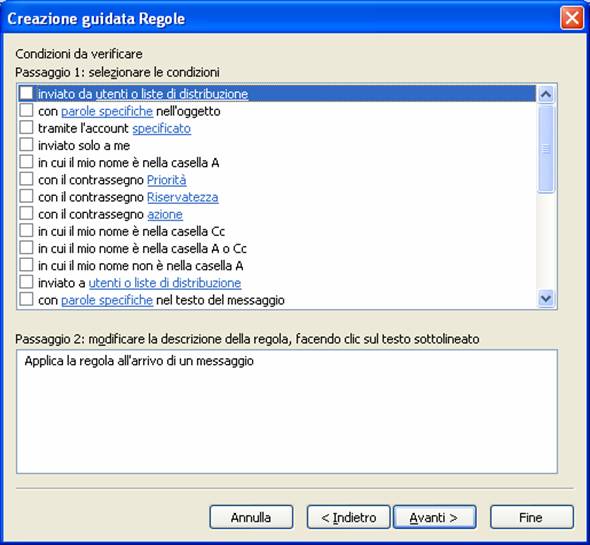Go back with the '< Indietro' button
Image resolution: width=590 pixels, height=545 pixels.
click(348, 518)
